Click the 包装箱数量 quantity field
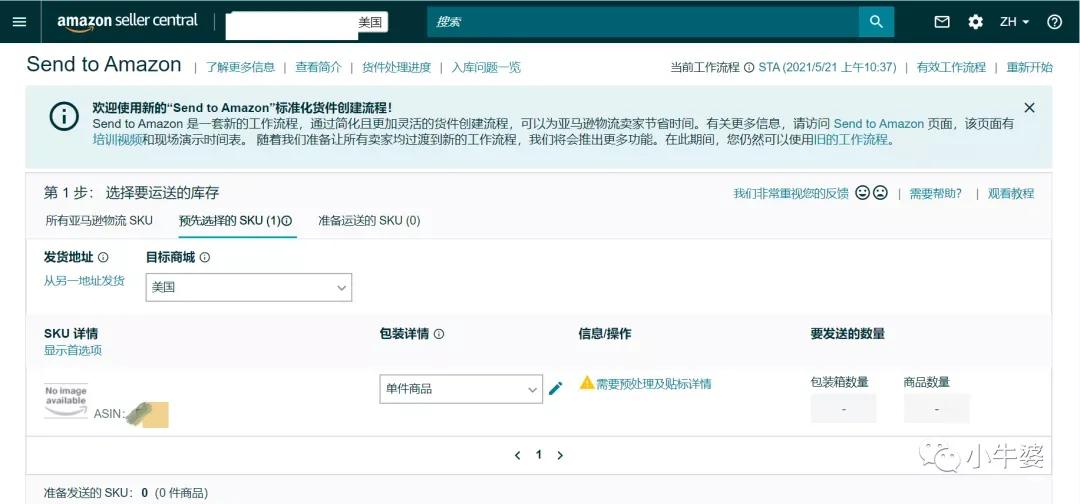Image resolution: width=1080 pixels, height=504 pixels. coord(844,408)
